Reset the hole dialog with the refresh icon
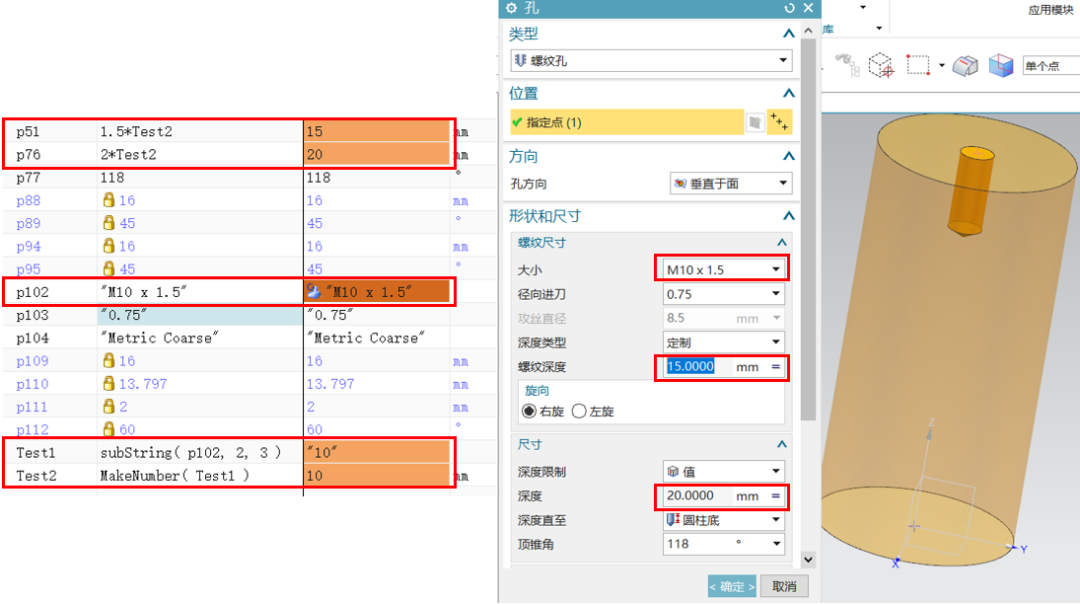This screenshot has width=1080, height=604. tap(789, 8)
